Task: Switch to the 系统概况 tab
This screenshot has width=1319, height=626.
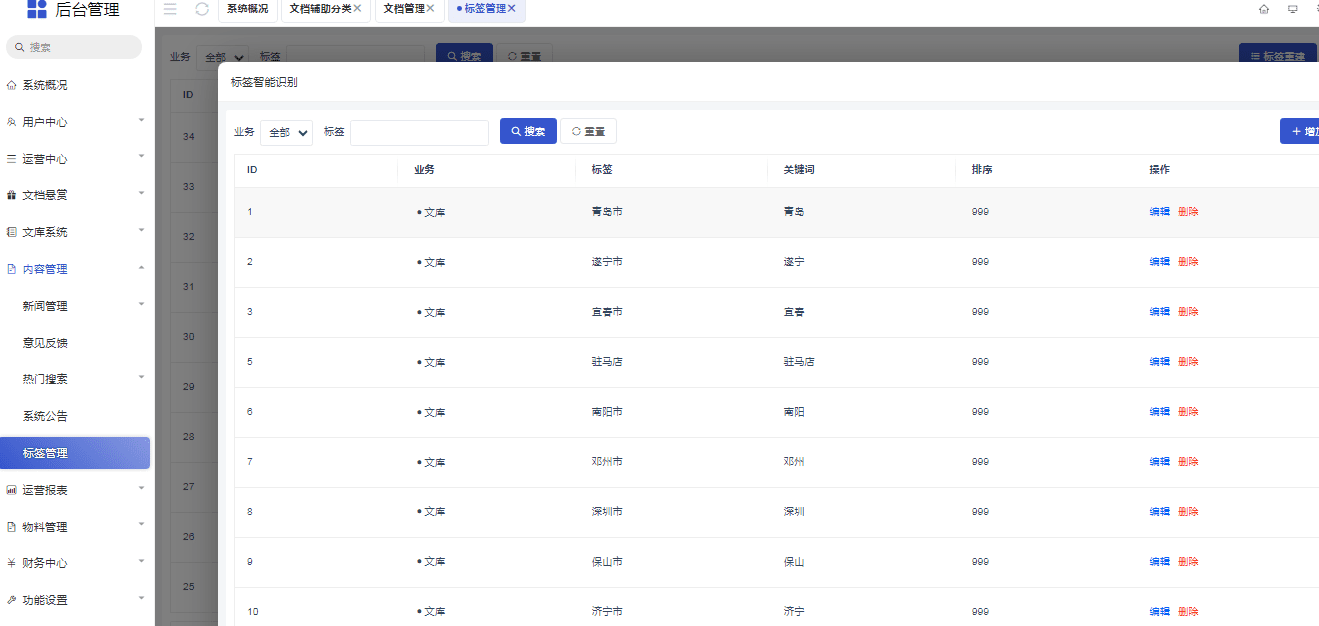Action: (247, 8)
